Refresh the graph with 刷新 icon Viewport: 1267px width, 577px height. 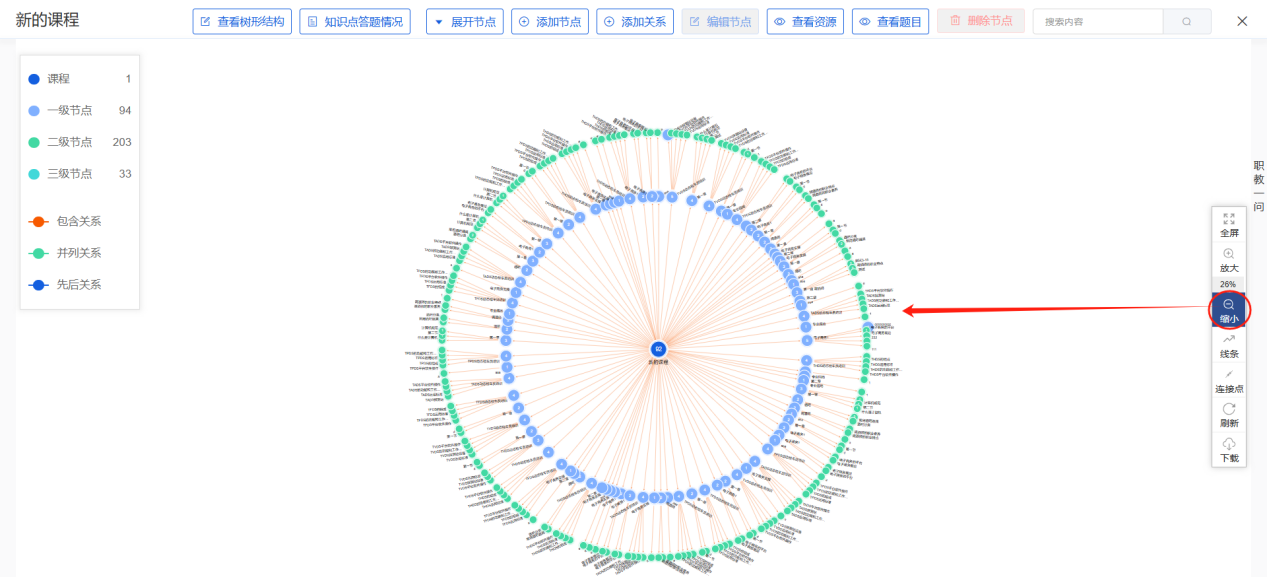pos(1229,409)
